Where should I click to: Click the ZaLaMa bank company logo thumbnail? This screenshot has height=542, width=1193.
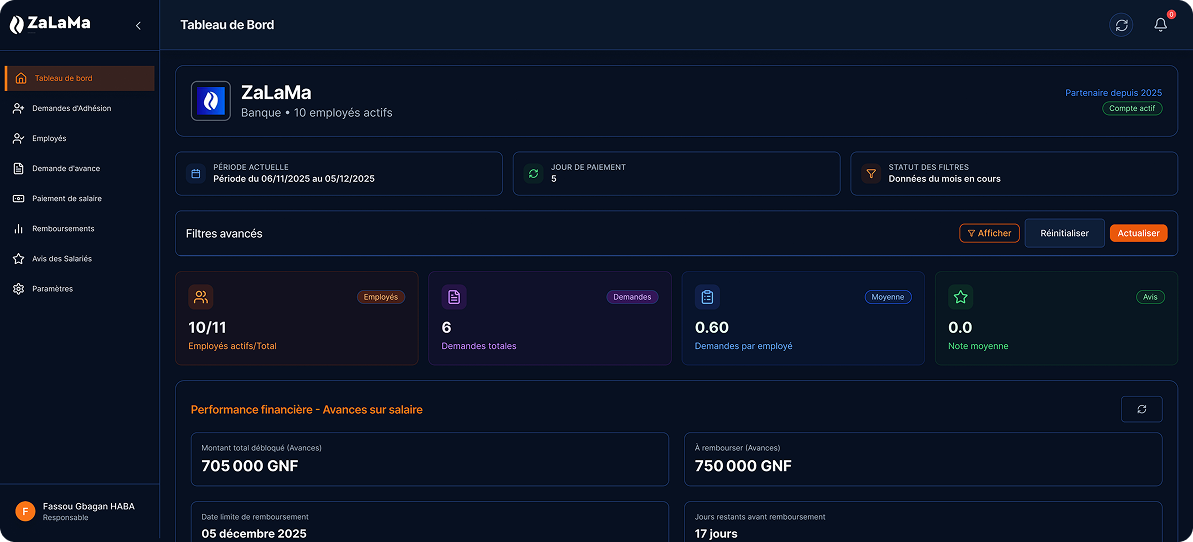coord(211,101)
